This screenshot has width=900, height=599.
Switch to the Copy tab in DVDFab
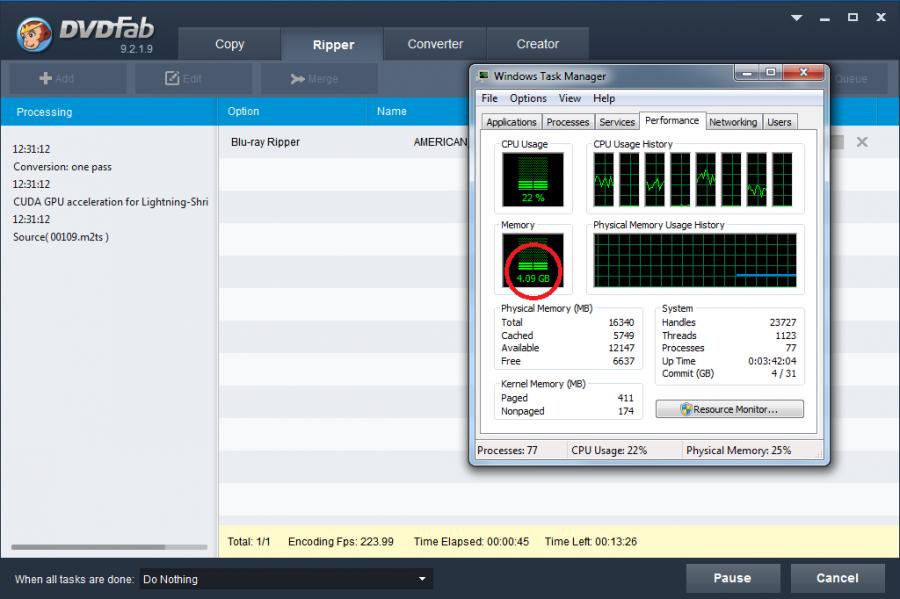coord(230,44)
